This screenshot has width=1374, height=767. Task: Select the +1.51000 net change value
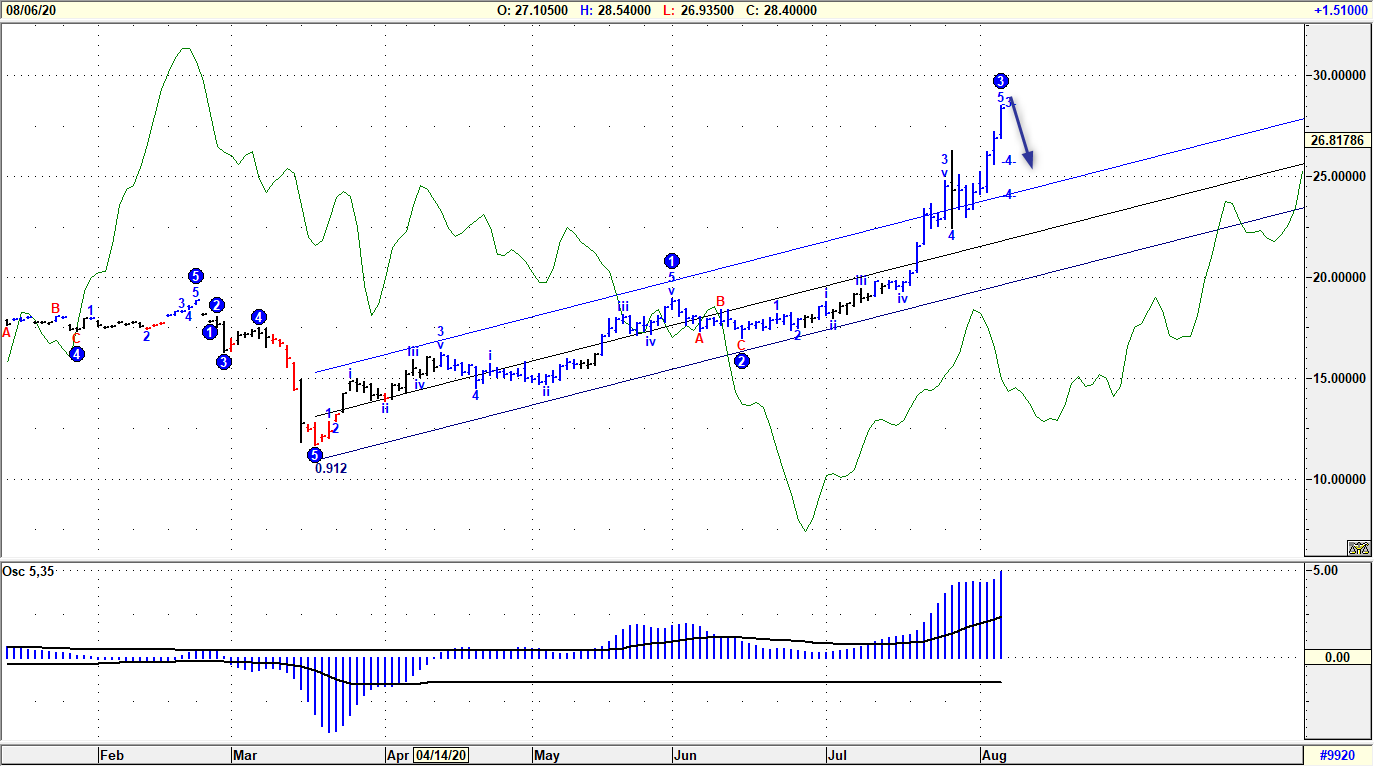[x=1338, y=10]
